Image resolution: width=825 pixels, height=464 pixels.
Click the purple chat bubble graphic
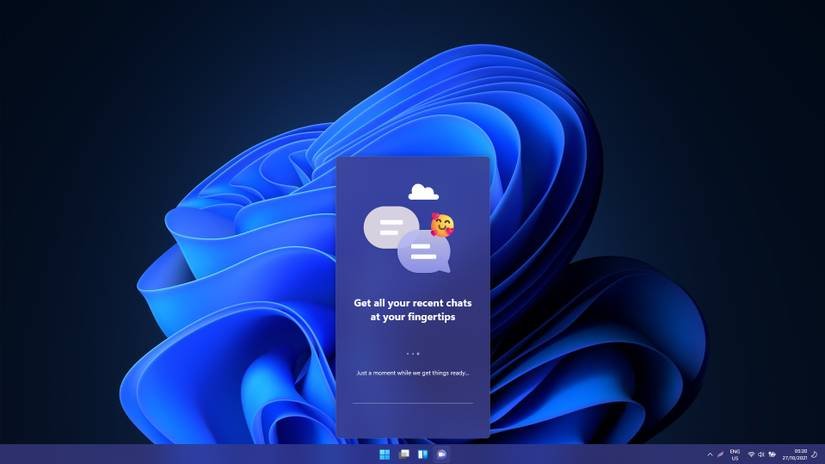424,252
